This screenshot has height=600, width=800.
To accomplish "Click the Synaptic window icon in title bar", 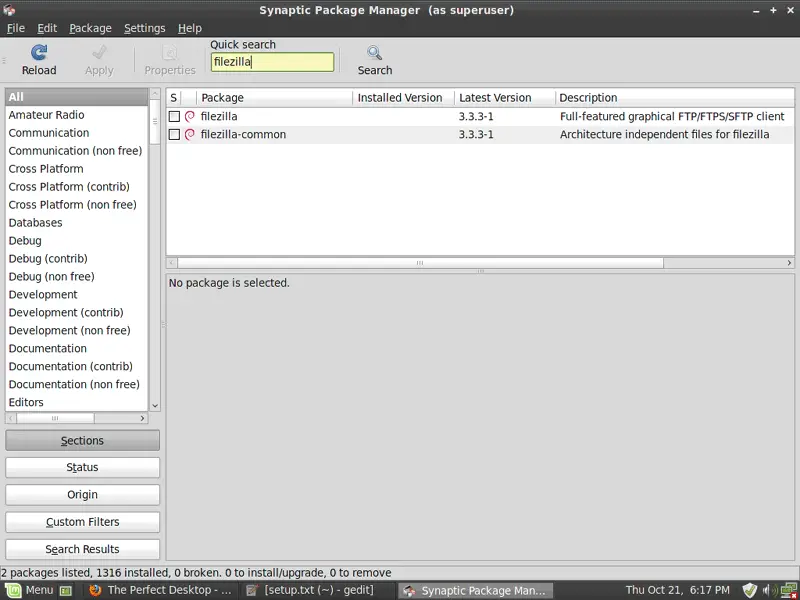I will point(9,10).
